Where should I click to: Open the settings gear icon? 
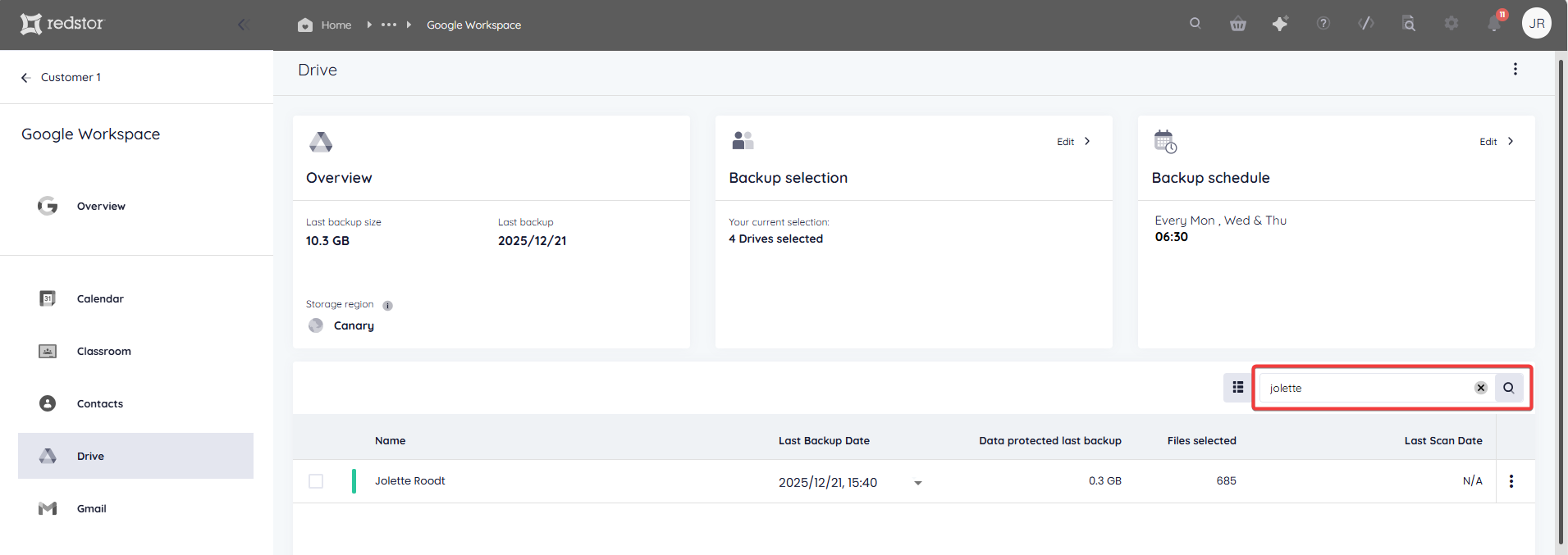(1451, 24)
